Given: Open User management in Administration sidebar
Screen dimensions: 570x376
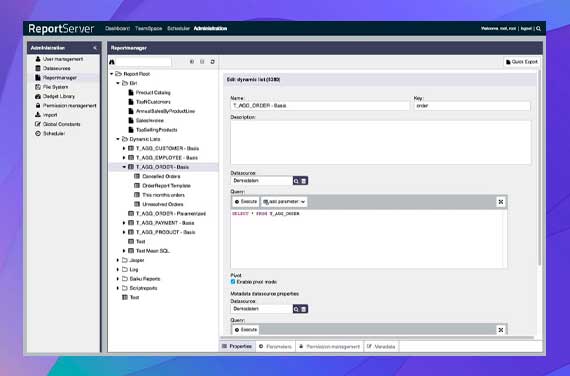Looking at the screenshot, I should point(63,59).
